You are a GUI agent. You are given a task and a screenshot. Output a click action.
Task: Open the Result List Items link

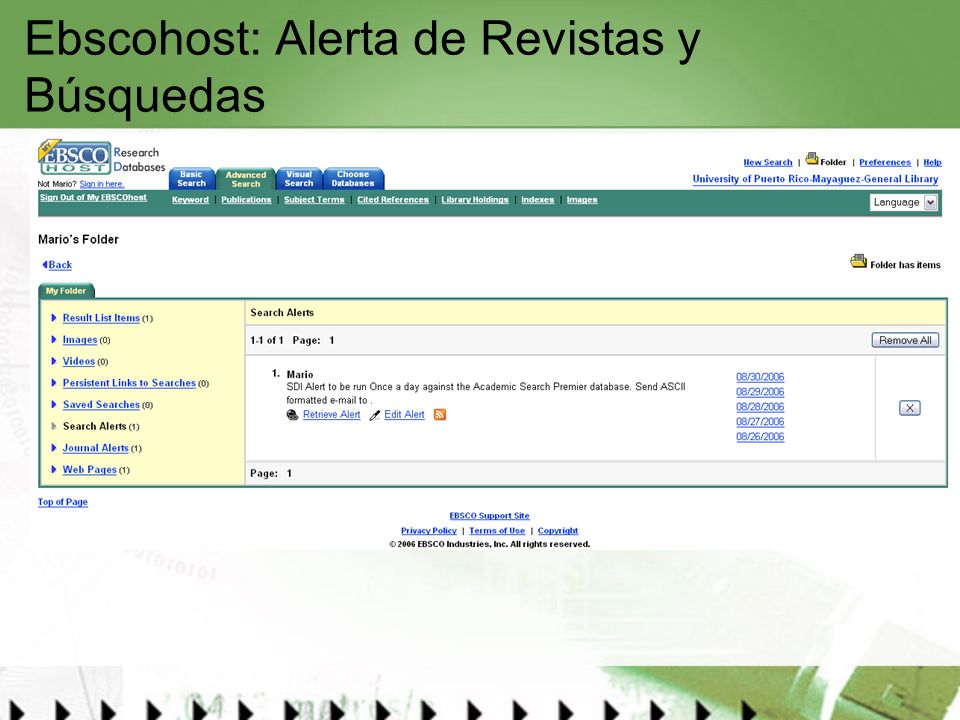point(101,318)
